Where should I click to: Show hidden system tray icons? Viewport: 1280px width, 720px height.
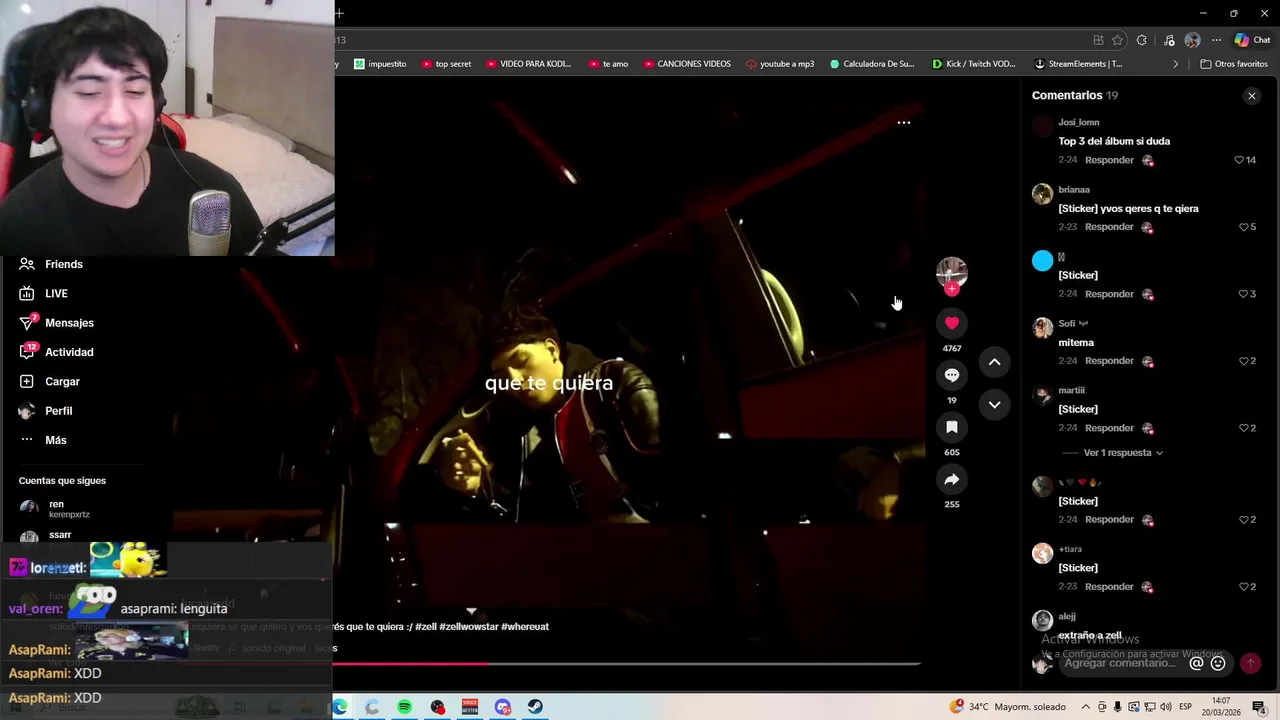[1085, 707]
